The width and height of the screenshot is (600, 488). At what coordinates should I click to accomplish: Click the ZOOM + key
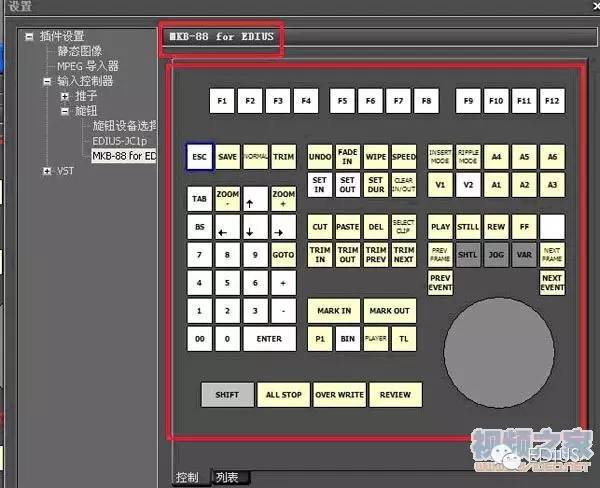pos(284,199)
